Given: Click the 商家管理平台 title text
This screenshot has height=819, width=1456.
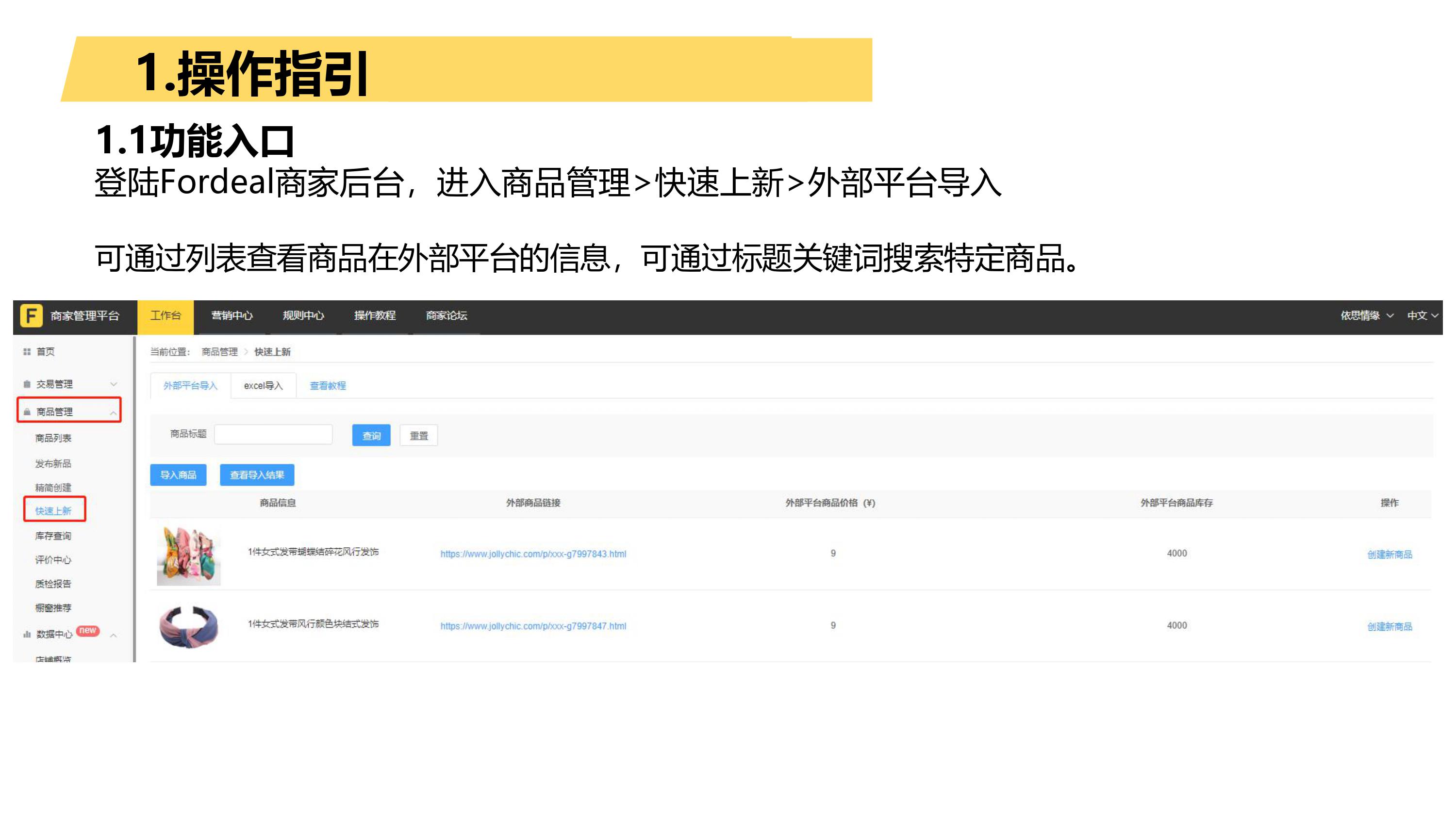Looking at the screenshot, I should (x=85, y=316).
